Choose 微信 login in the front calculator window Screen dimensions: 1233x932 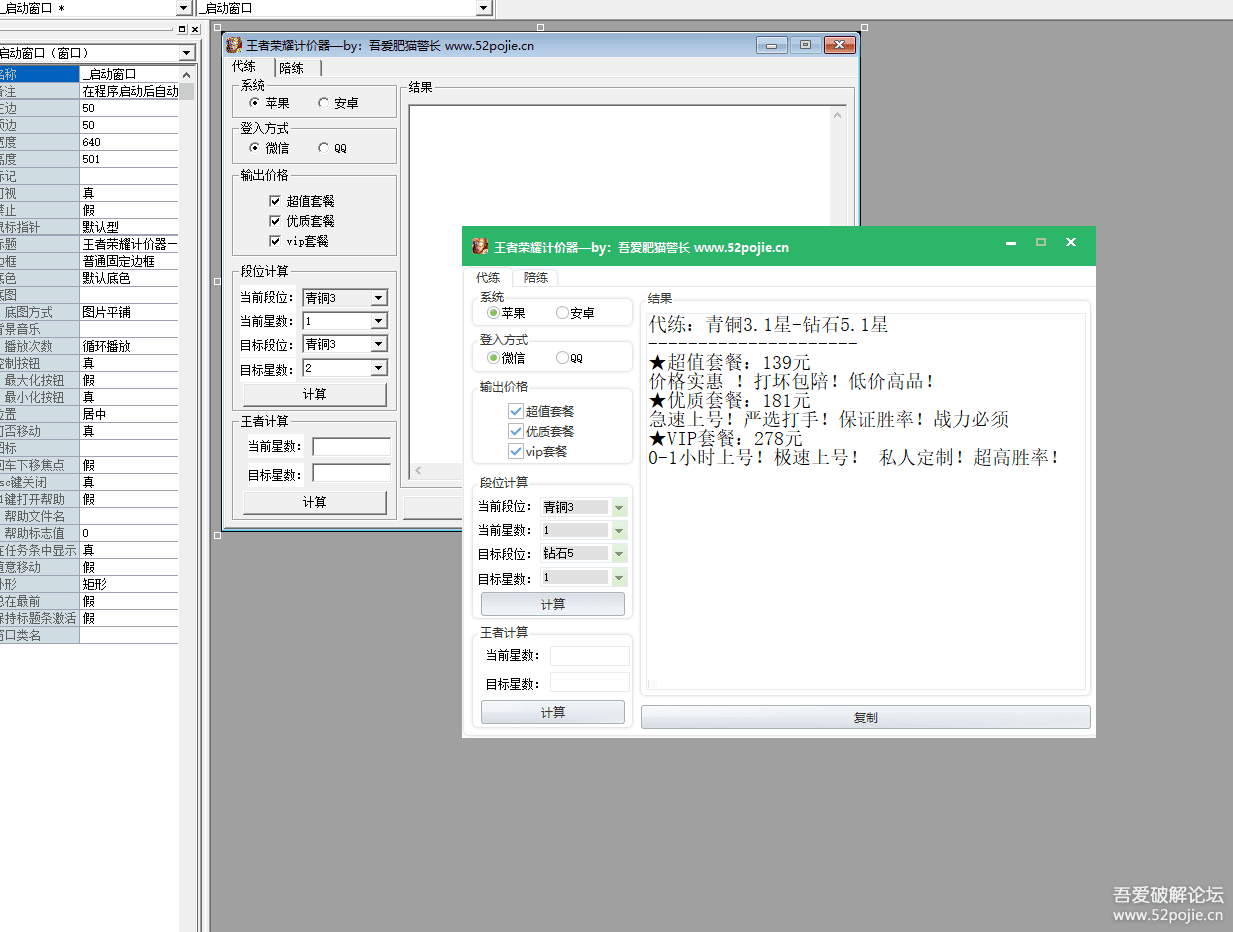[x=506, y=358]
